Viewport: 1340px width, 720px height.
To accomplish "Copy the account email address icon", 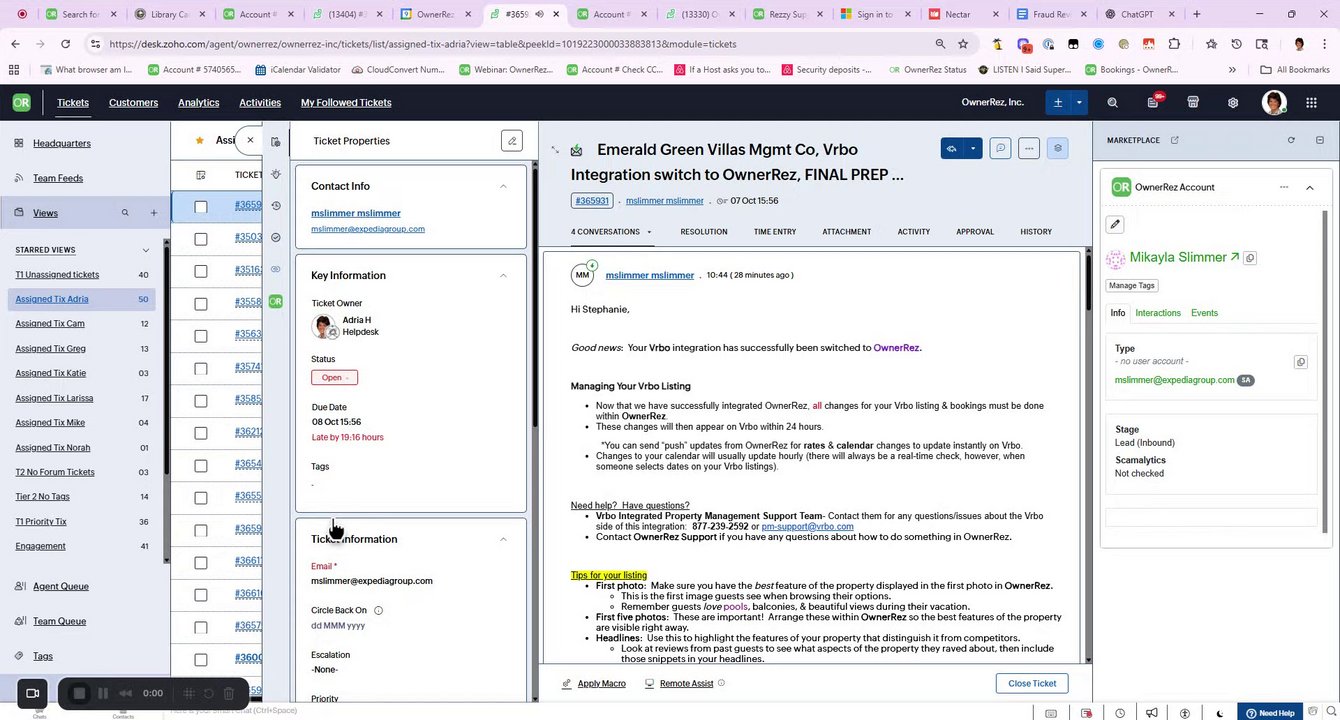I will 1301,362.
